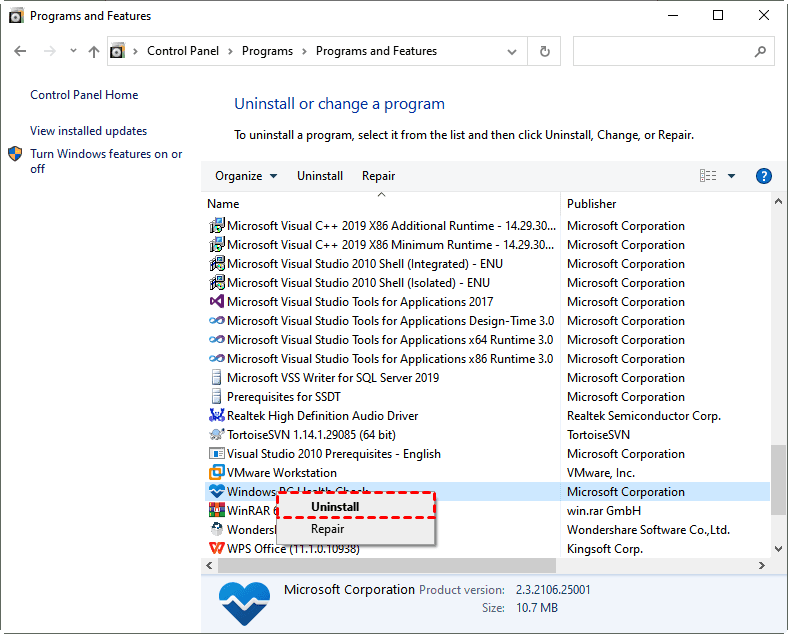
Task: Open the recent locations dropdown chevron
Action: tap(73, 51)
